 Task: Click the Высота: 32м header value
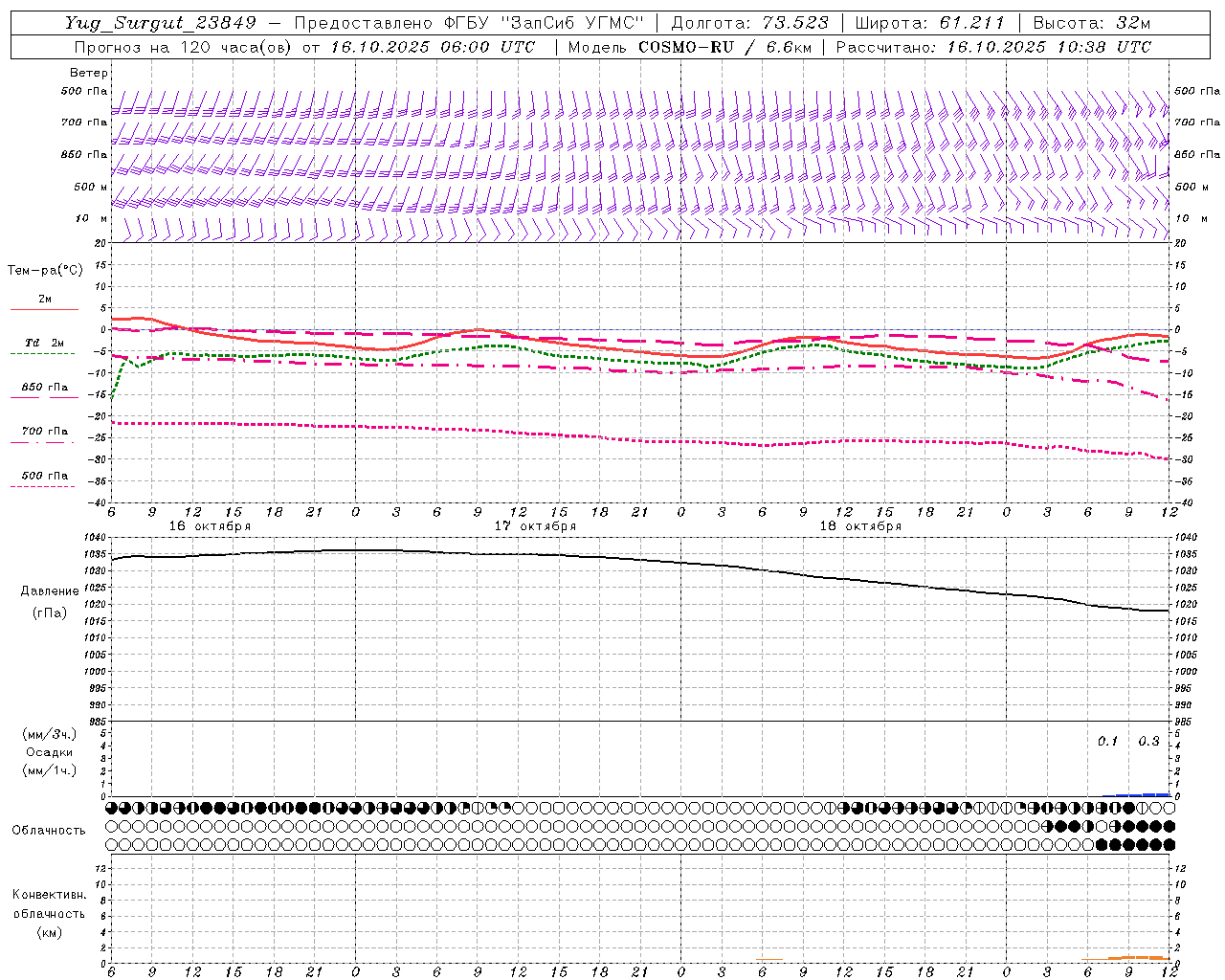pyautogui.click(x=1092, y=23)
